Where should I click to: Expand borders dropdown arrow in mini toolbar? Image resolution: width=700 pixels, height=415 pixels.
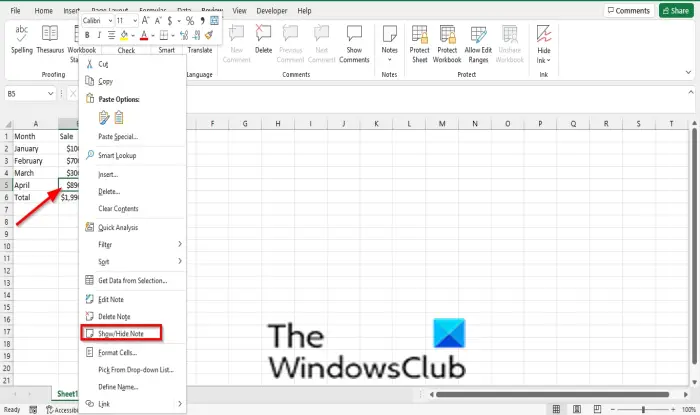(x=173, y=36)
